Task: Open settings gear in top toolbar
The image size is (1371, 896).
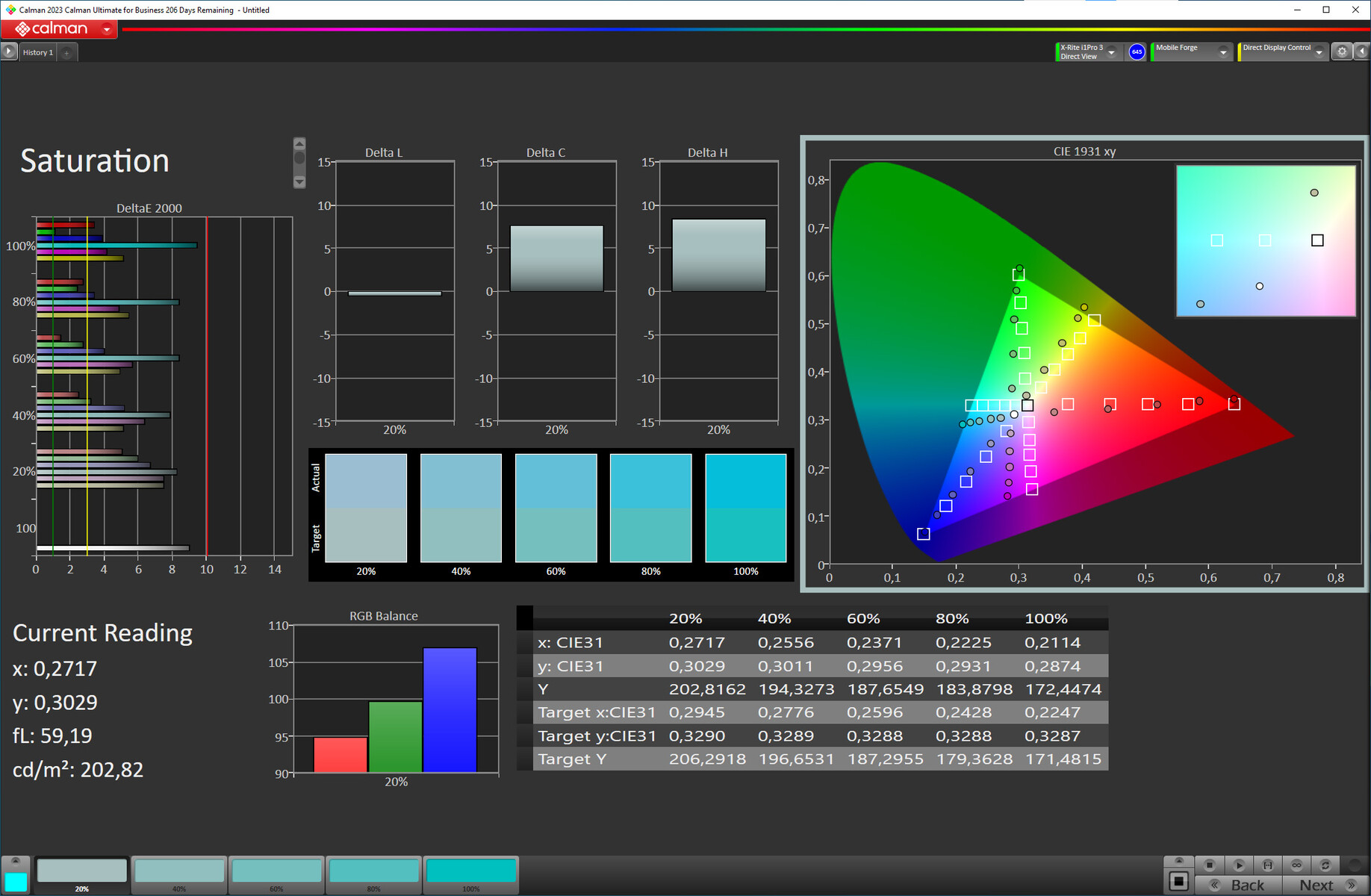Action: [1342, 52]
